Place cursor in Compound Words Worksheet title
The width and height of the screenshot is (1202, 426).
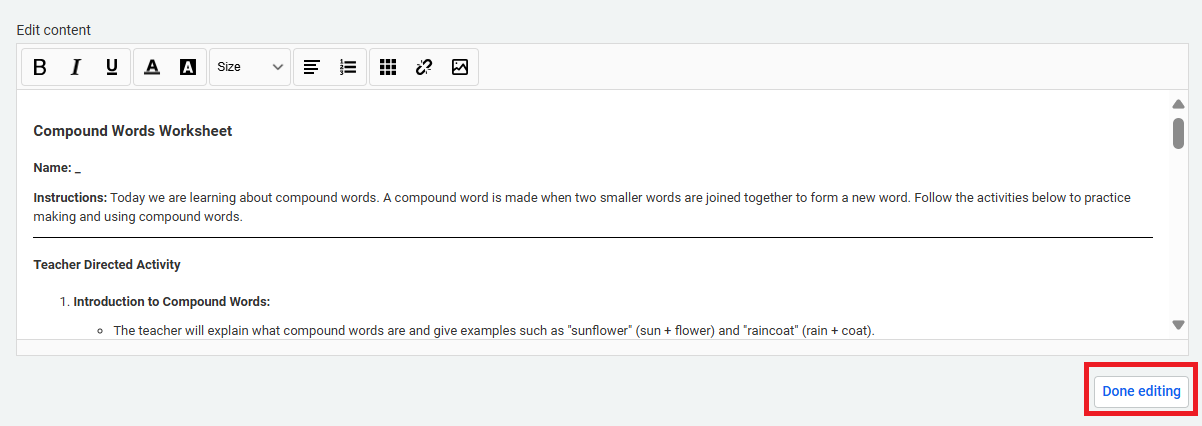point(133,131)
